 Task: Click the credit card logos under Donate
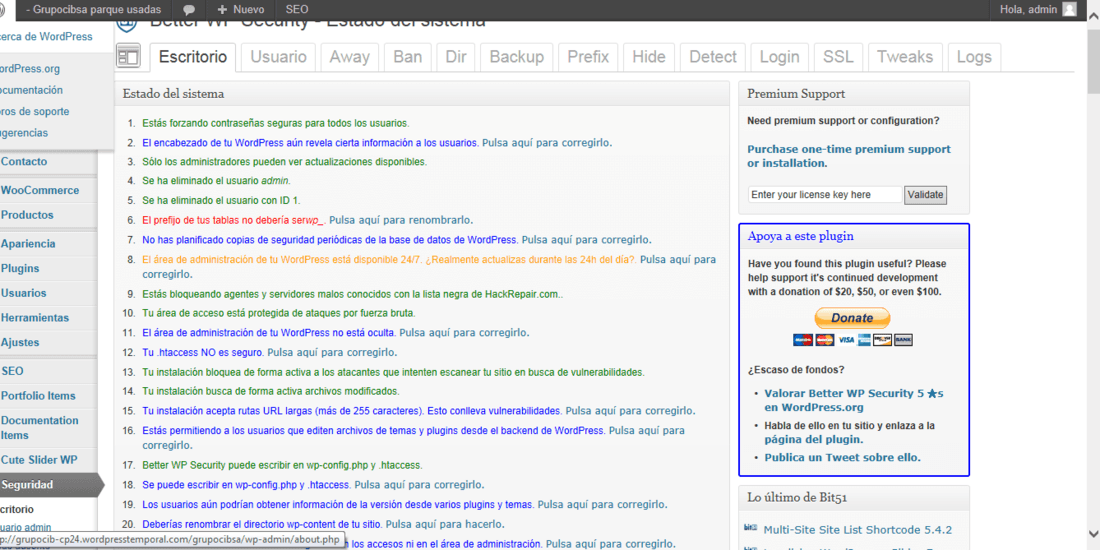point(852,340)
